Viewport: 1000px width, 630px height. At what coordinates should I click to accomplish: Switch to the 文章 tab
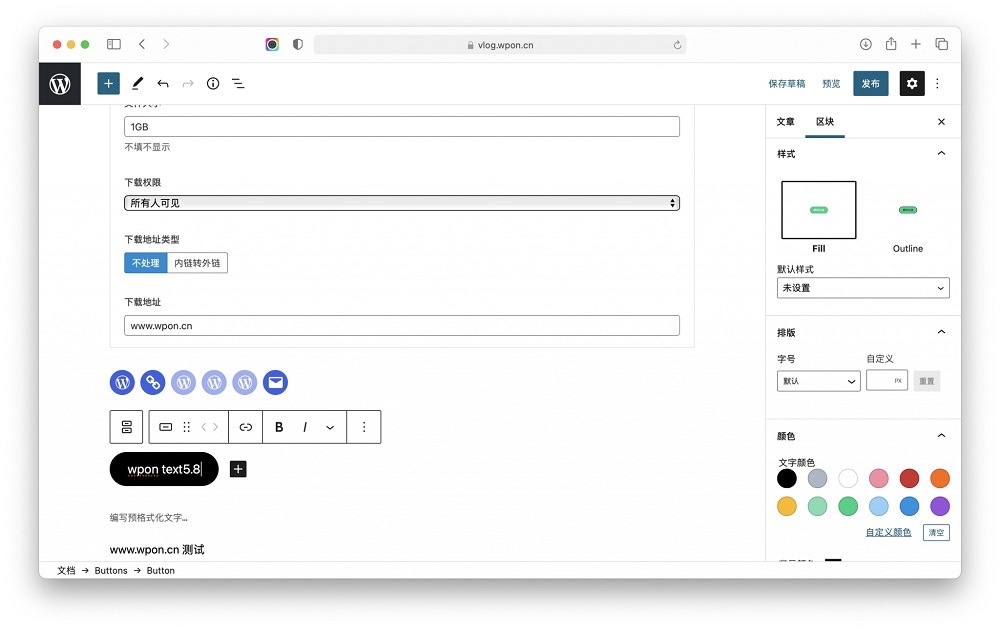tap(786, 121)
